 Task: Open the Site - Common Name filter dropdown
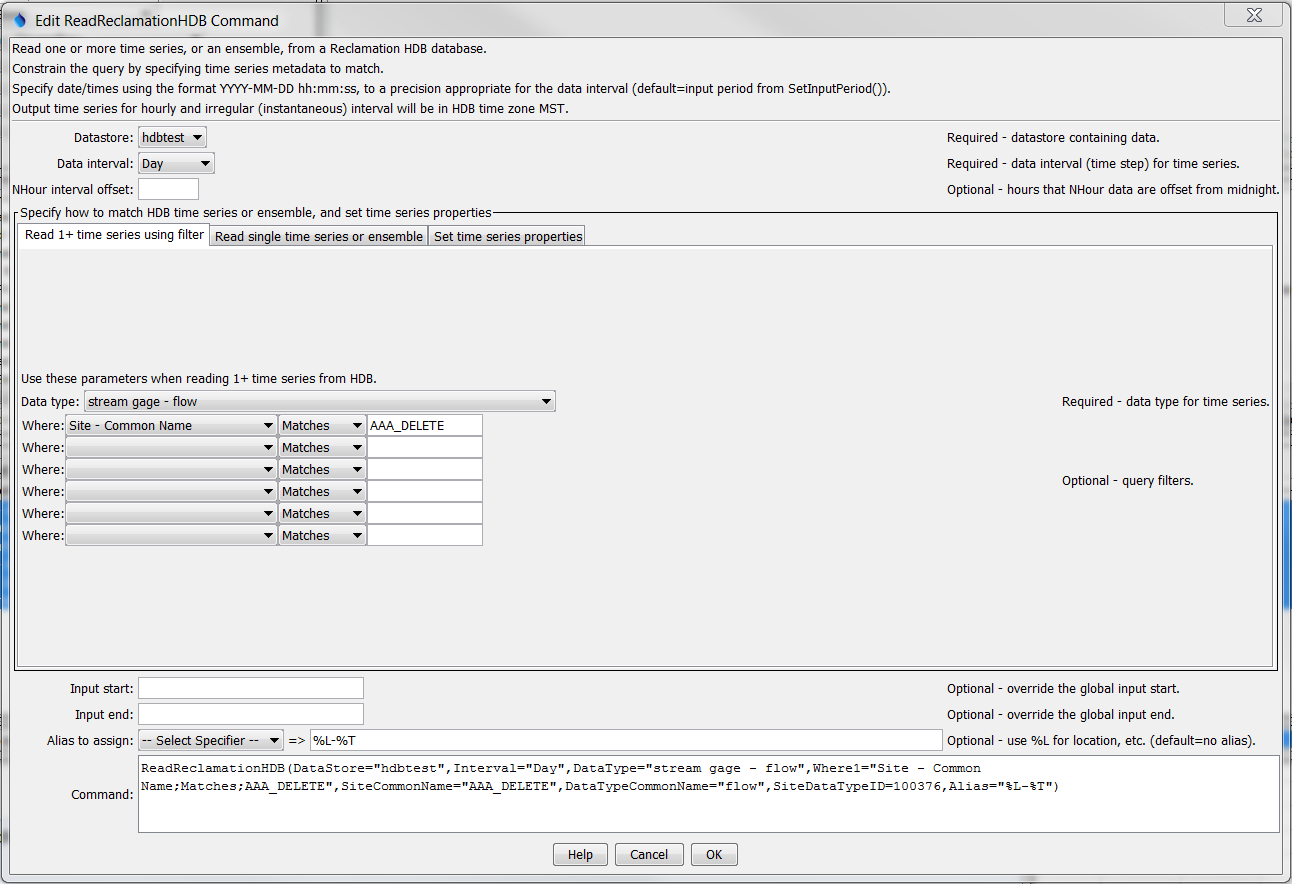coord(170,424)
